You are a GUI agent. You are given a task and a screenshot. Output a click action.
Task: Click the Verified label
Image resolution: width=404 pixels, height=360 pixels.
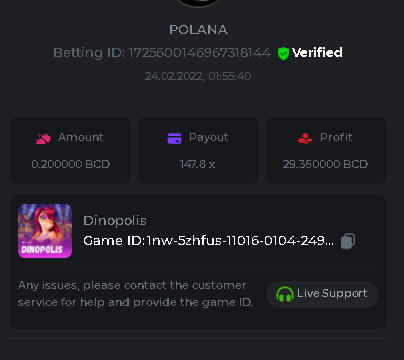coord(317,52)
